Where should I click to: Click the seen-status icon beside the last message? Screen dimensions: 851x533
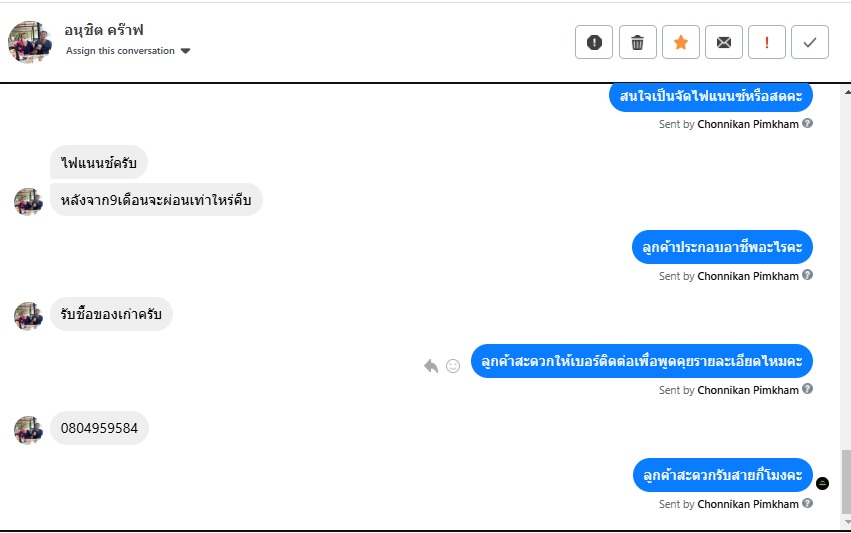click(x=823, y=483)
